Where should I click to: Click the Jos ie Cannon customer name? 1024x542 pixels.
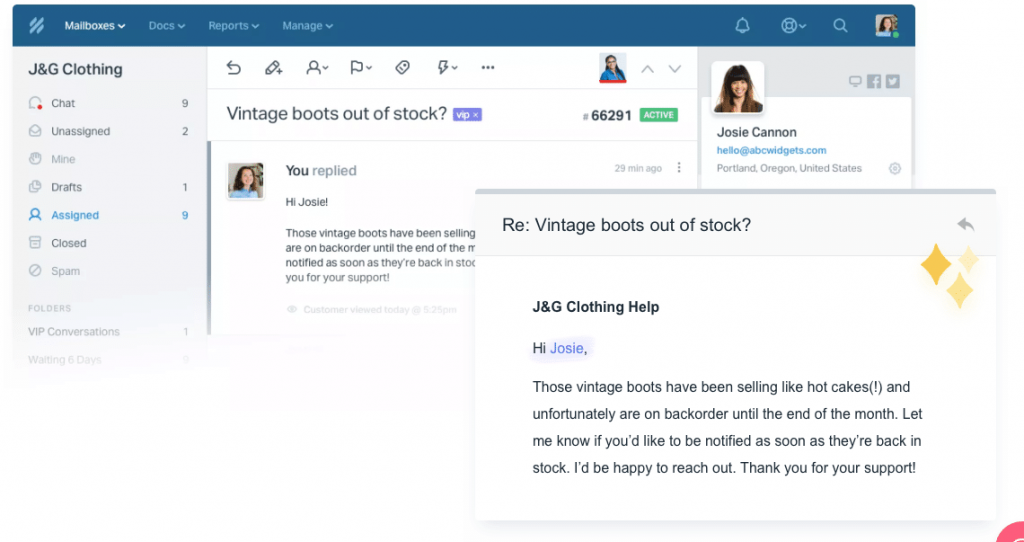(x=756, y=133)
